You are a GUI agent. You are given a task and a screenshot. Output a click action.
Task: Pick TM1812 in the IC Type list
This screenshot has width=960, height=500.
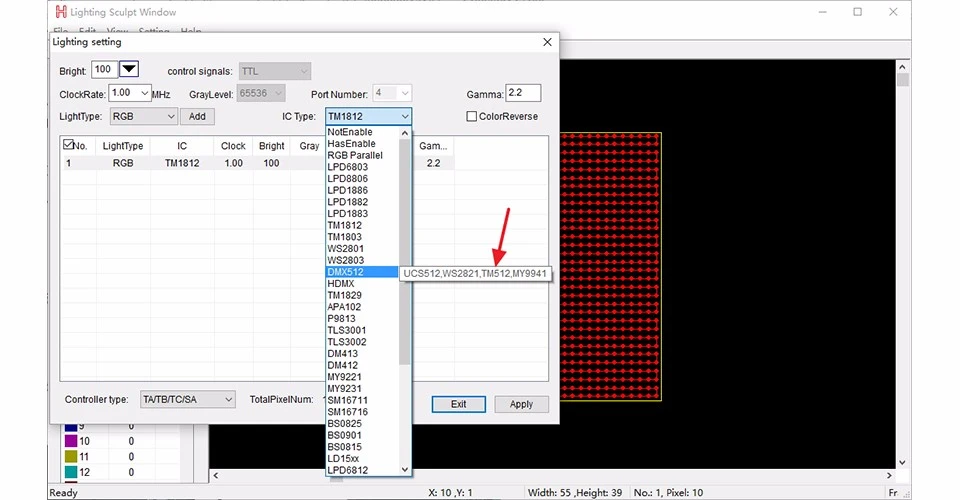(362, 225)
